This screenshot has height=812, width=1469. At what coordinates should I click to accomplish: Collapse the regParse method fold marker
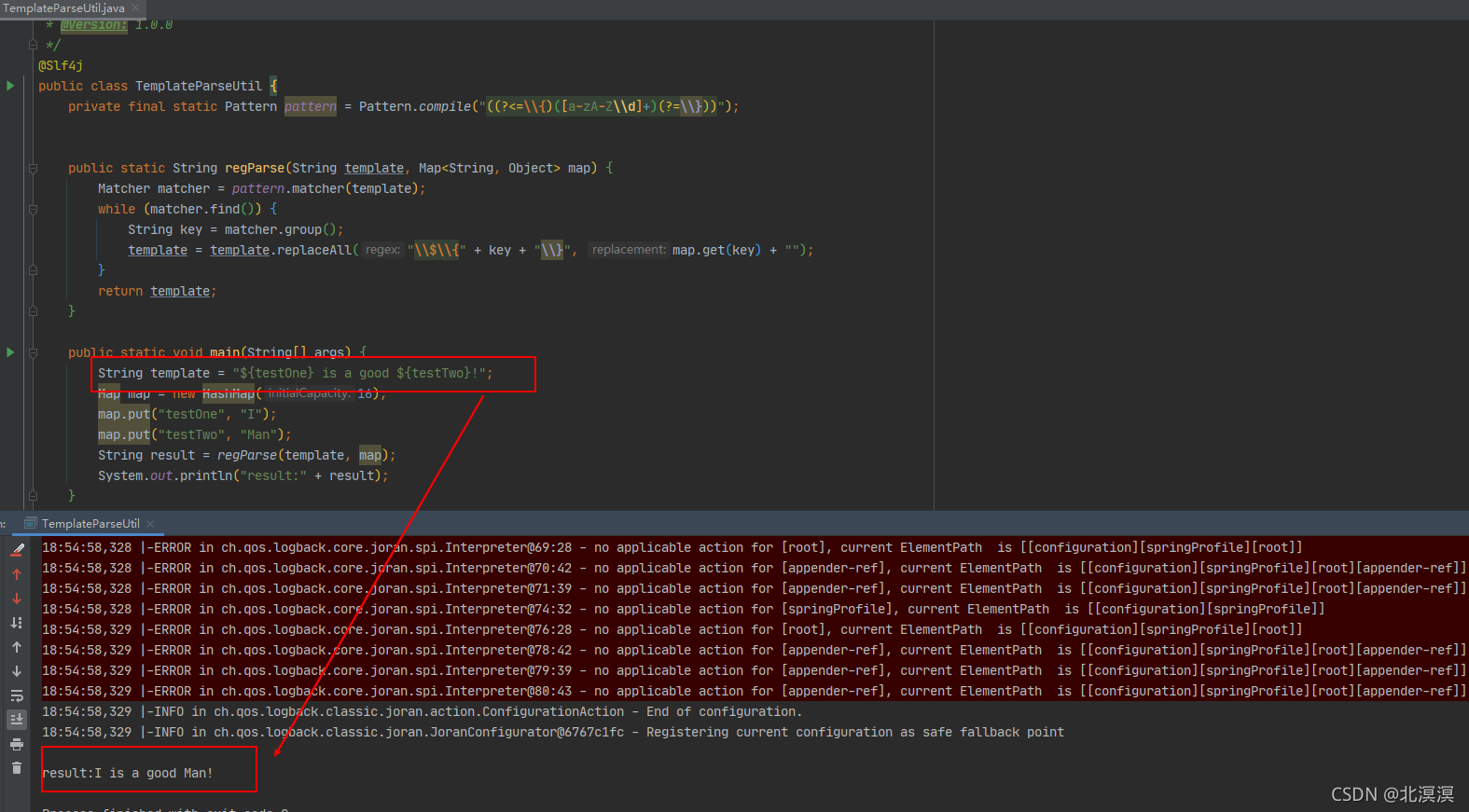pyautogui.click(x=33, y=169)
